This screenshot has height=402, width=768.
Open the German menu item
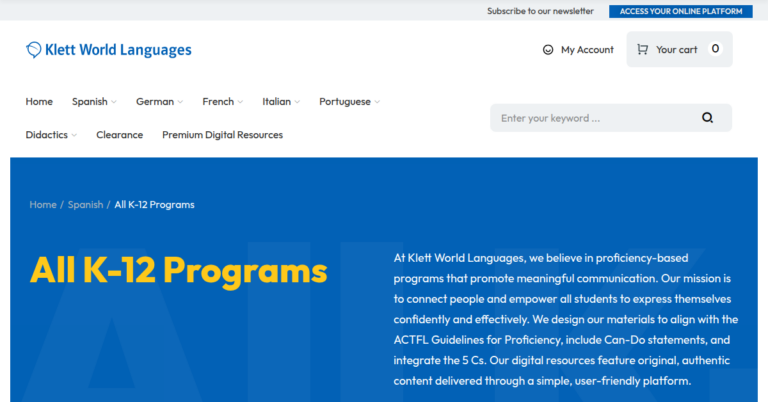coord(155,101)
